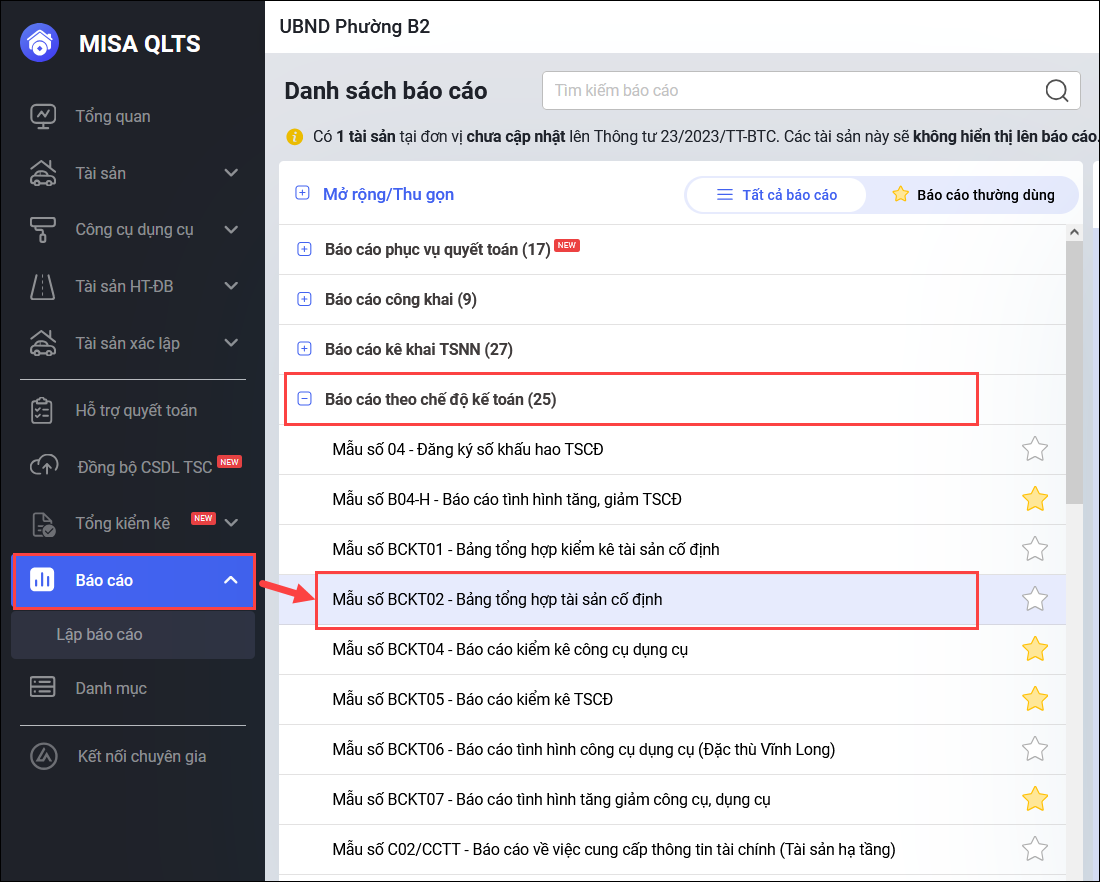Open the Tổng quan menu item
Screen dimensions: 1100x882
[x=133, y=116]
